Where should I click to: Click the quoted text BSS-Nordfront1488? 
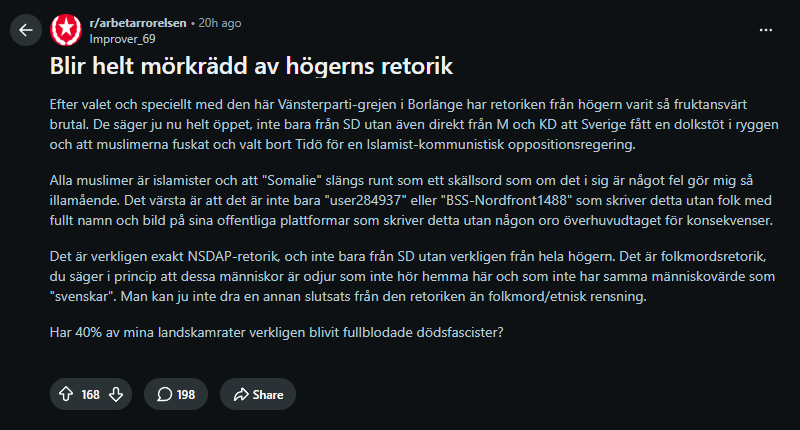[x=506, y=200]
